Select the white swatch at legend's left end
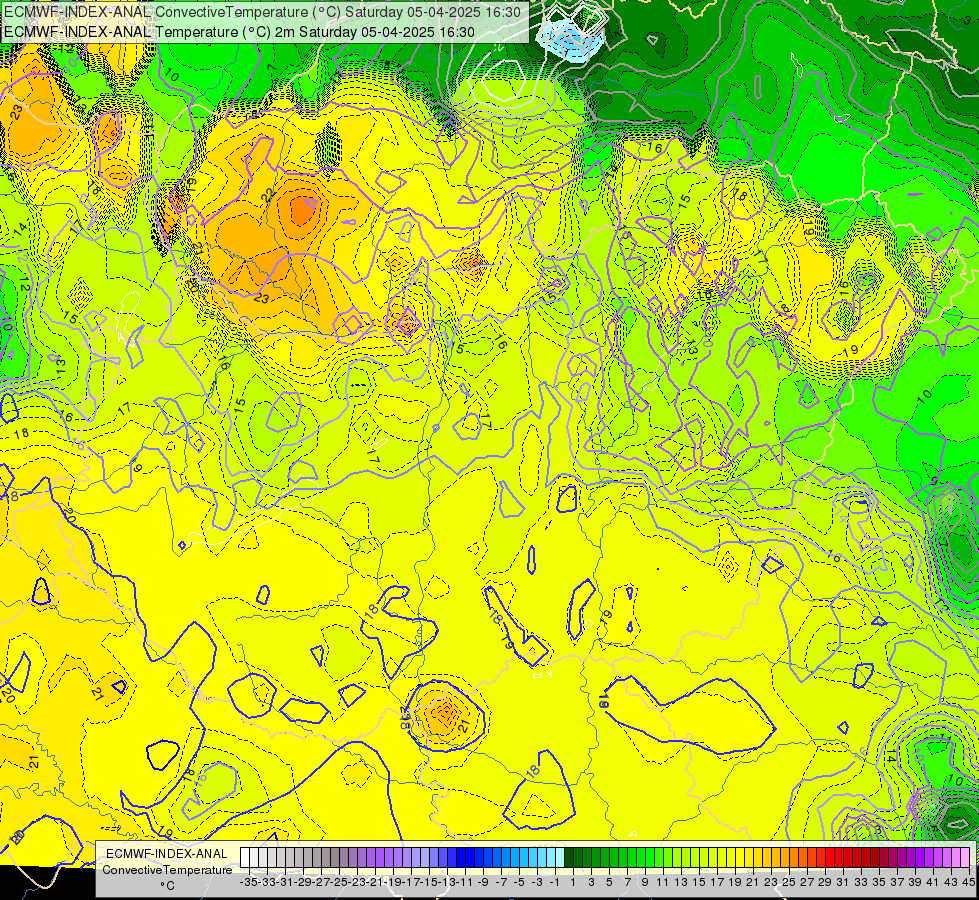The image size is (979, 900). [x=245, y=858]
